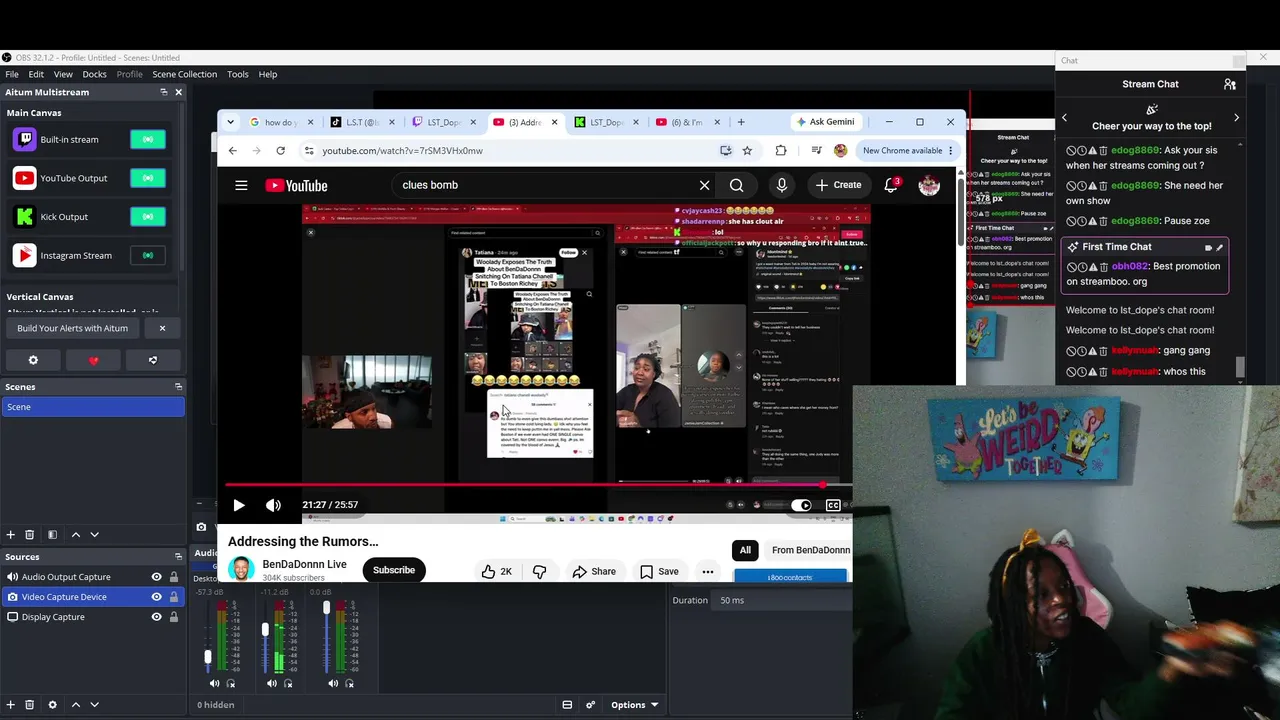Lock the Audio Output Capture source

coord(174,577)
